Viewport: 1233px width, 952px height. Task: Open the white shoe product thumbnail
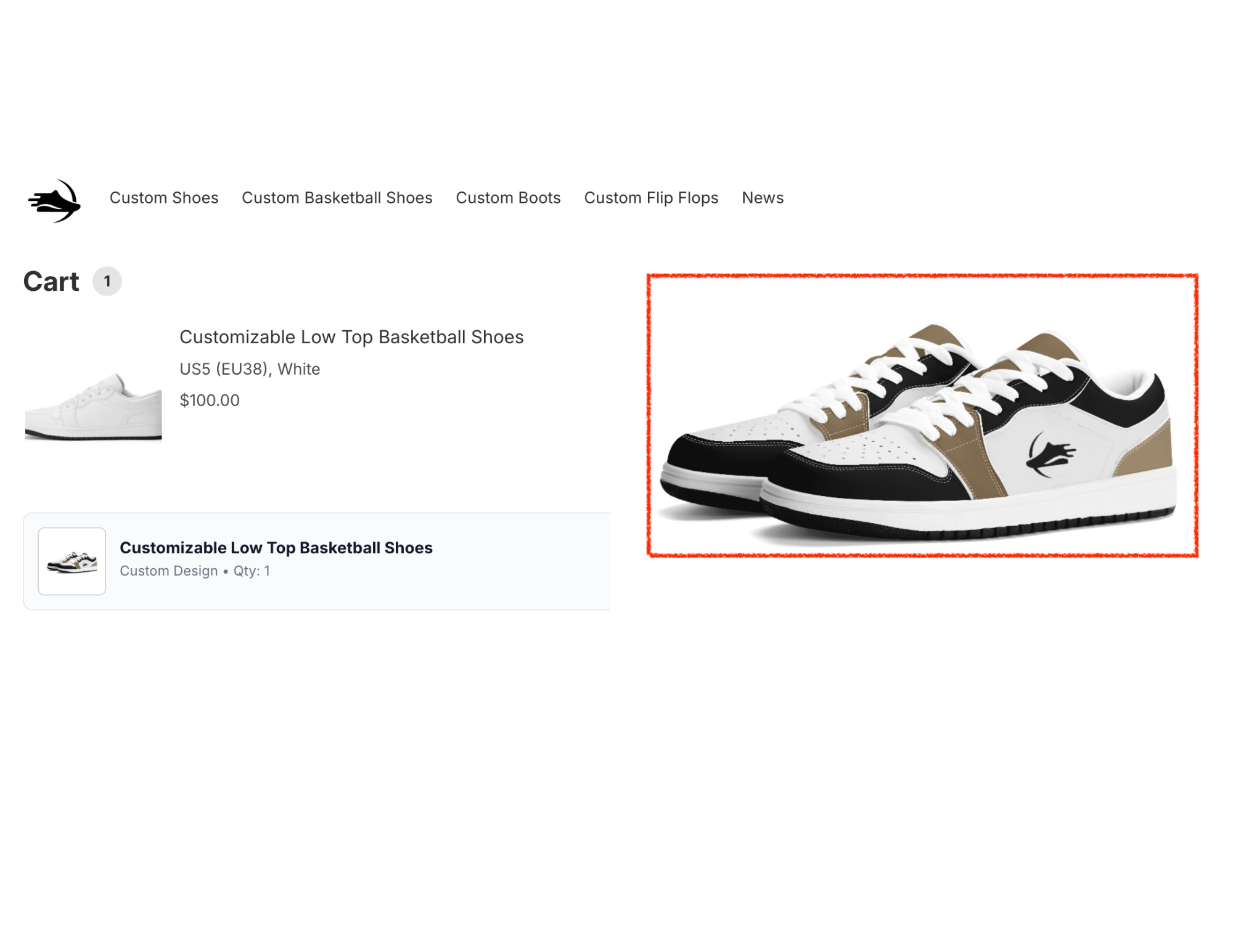(93, 406)
